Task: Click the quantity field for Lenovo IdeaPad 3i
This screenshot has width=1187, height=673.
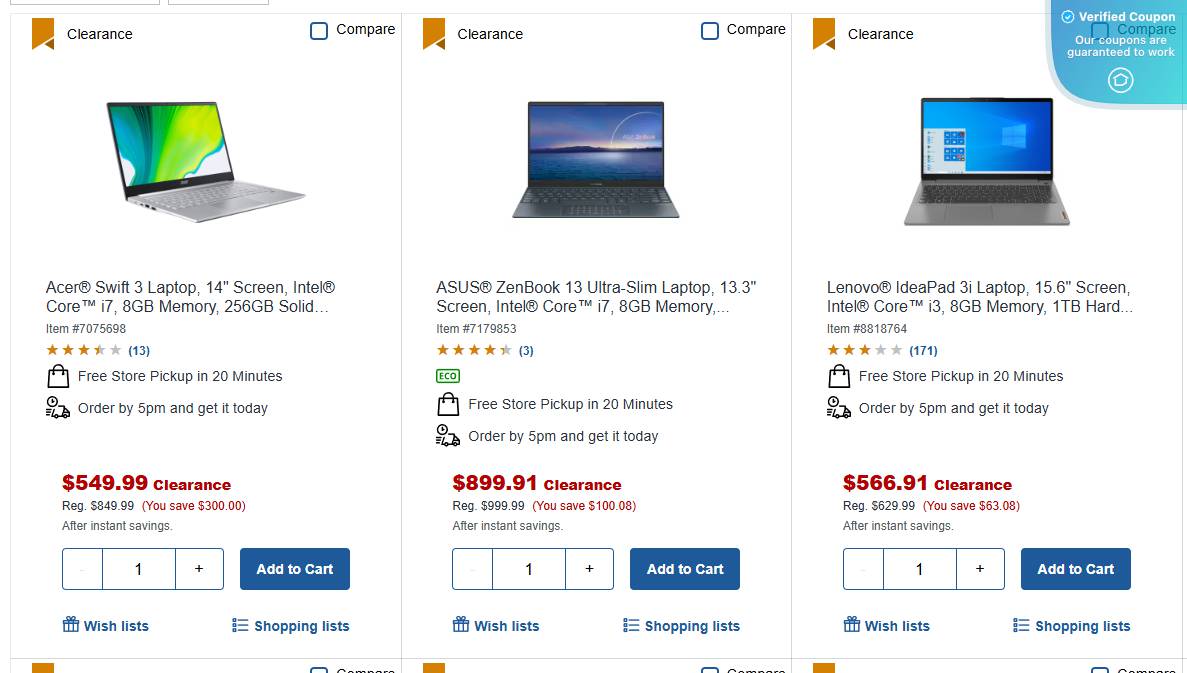Action: coord(919,569)
